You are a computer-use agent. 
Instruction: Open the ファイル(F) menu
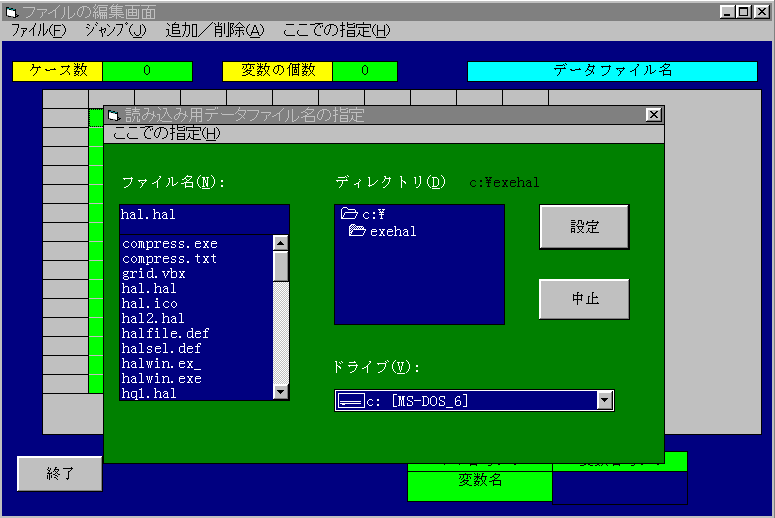[38, 31]
